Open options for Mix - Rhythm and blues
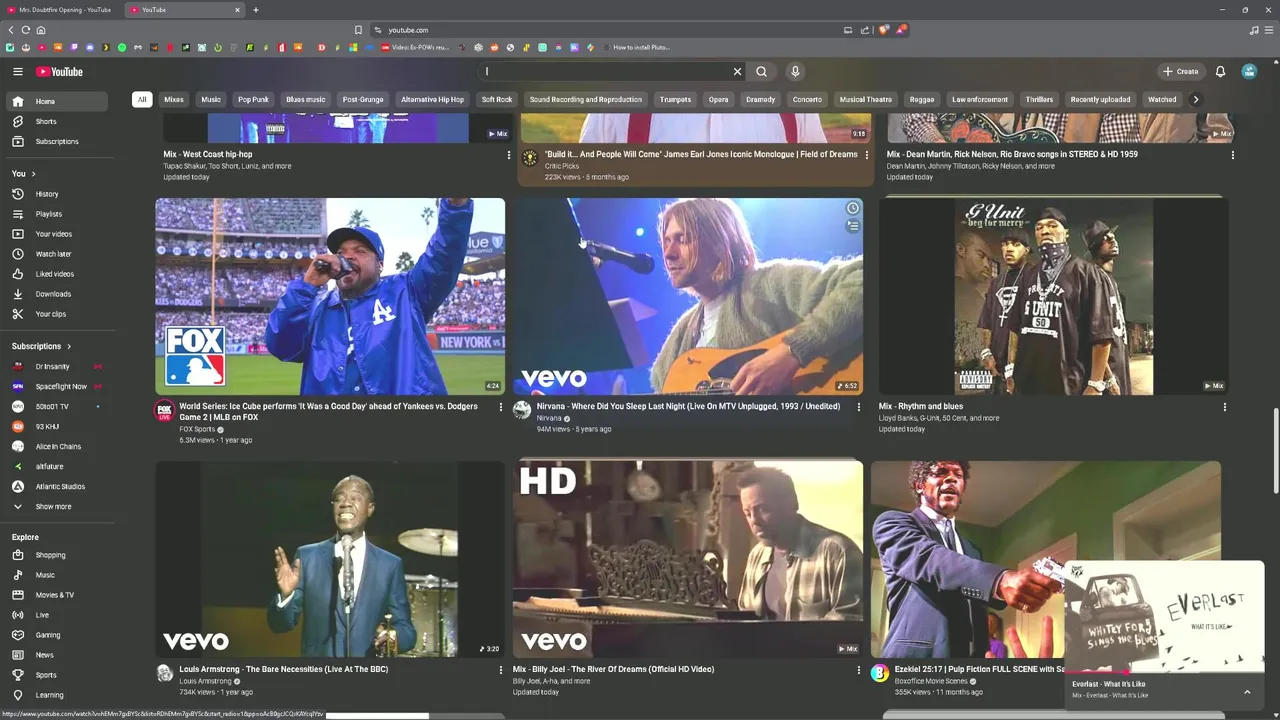This screenshot has width=1280, height=720. [x=1224, y=407]
